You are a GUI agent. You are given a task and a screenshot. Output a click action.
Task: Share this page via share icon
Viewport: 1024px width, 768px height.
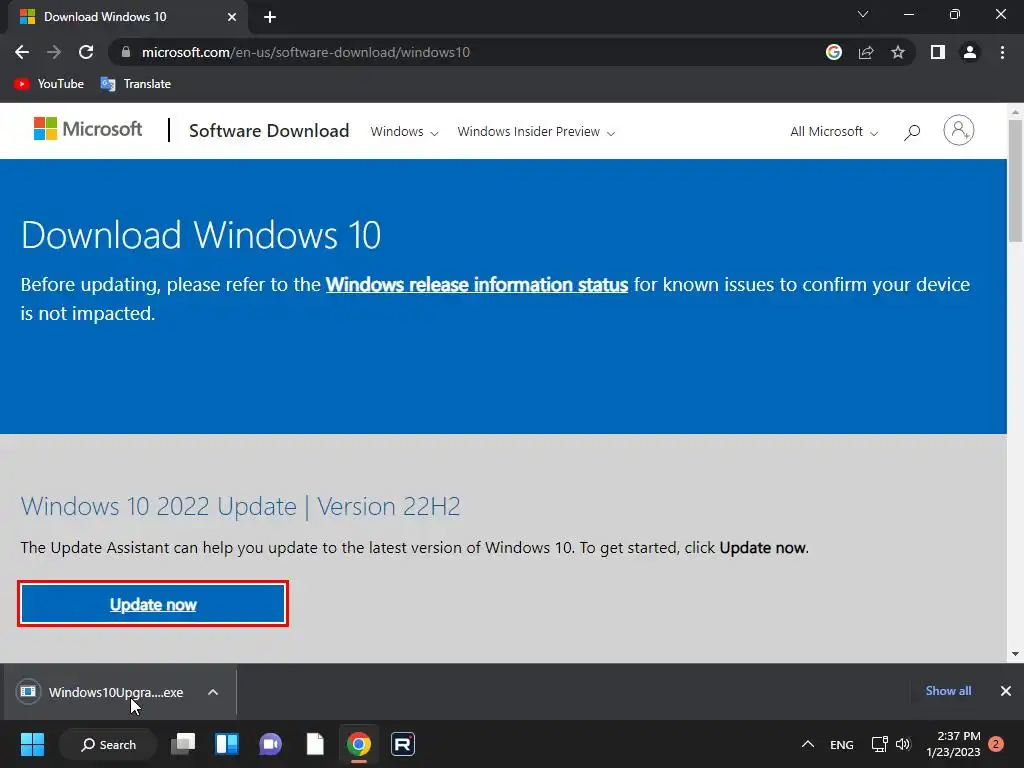point(866,52)
